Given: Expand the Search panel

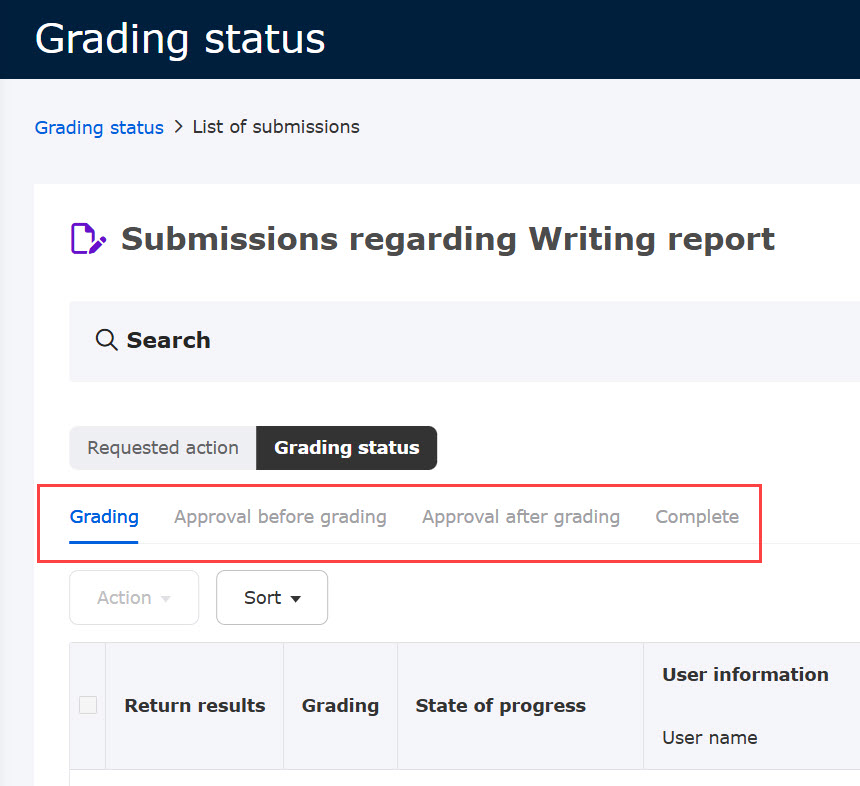Looking at the screenshot, I should tap(168, 340).
